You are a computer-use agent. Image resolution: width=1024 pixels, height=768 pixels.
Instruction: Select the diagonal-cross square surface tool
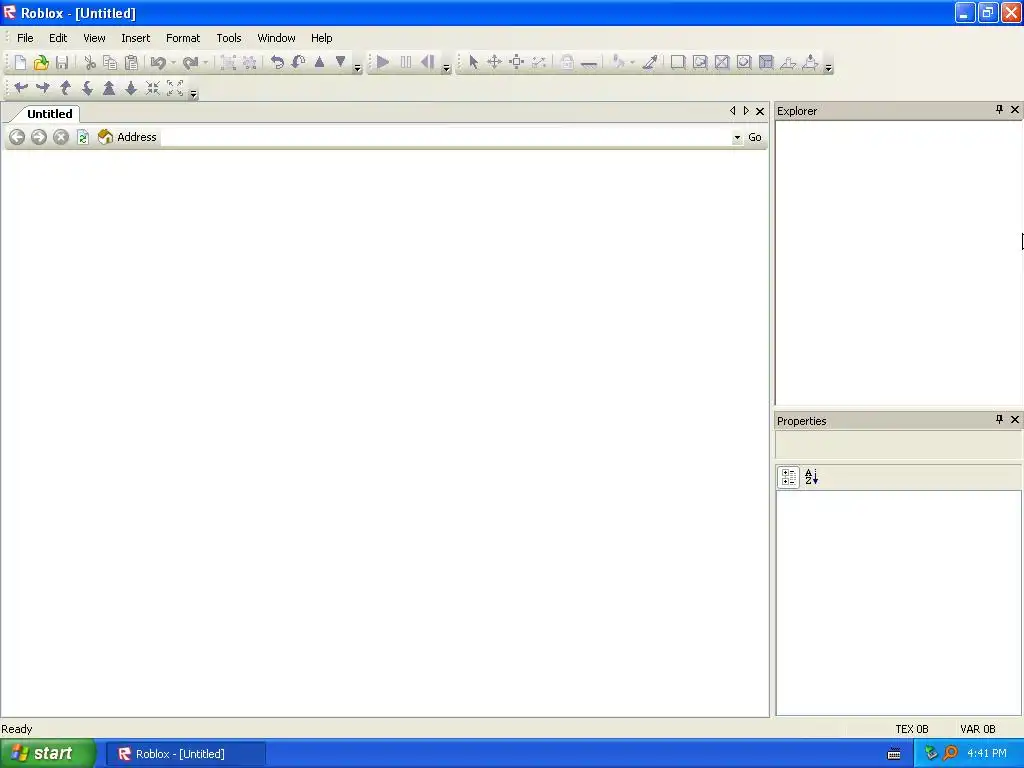point(722,63)
